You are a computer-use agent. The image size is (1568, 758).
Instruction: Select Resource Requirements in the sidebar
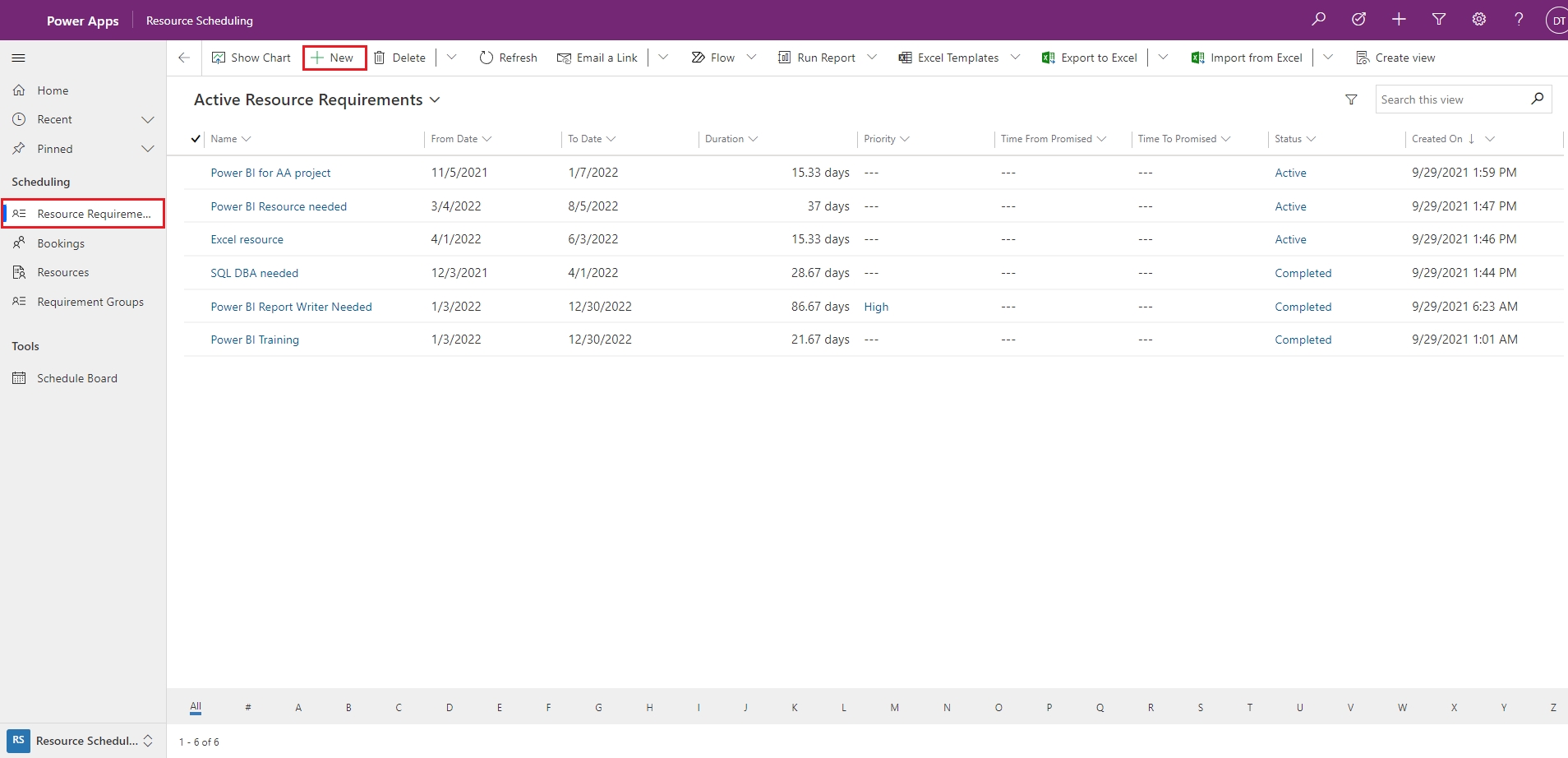[83, 214]
